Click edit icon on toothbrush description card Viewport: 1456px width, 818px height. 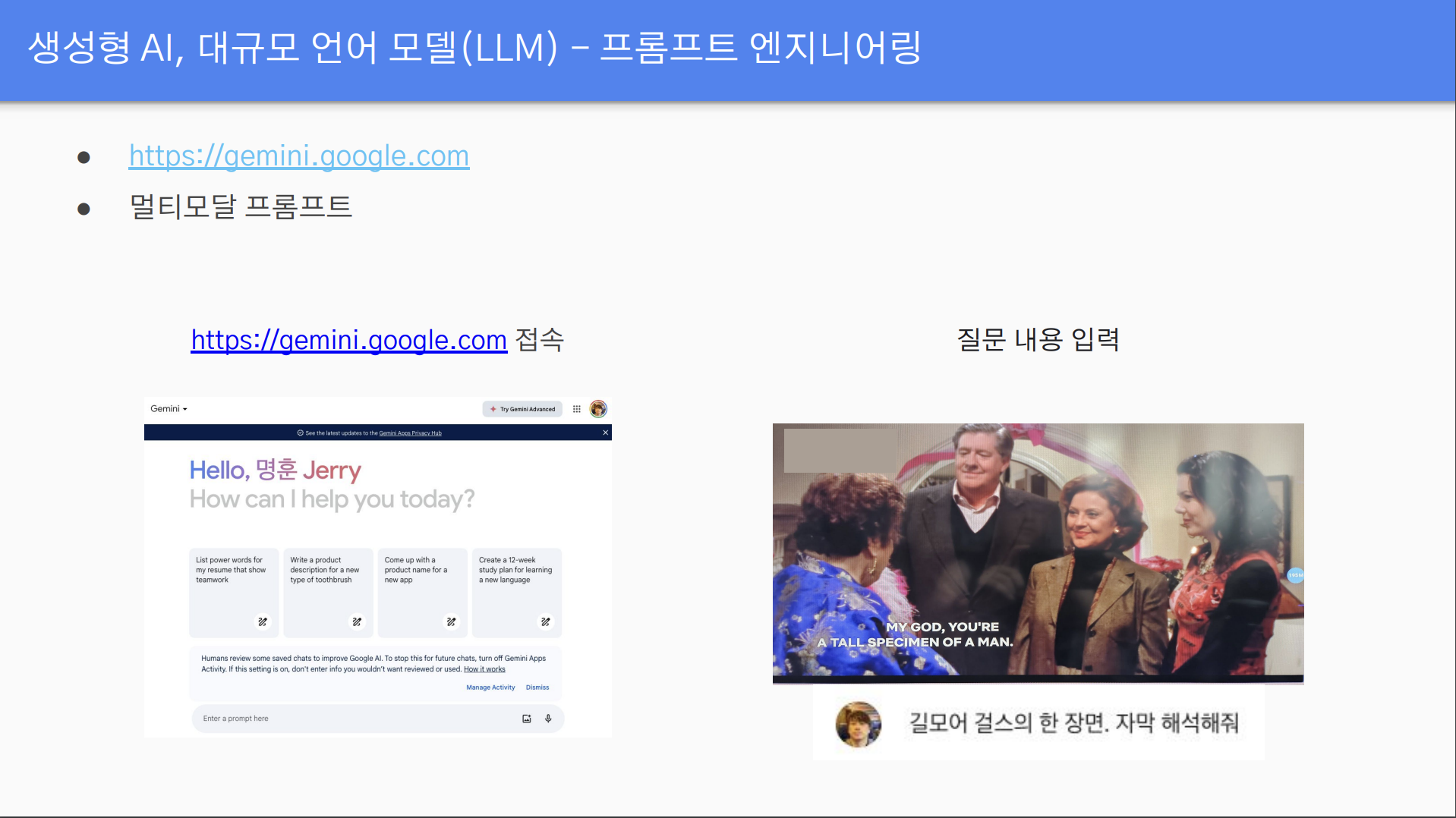point(357,621)
